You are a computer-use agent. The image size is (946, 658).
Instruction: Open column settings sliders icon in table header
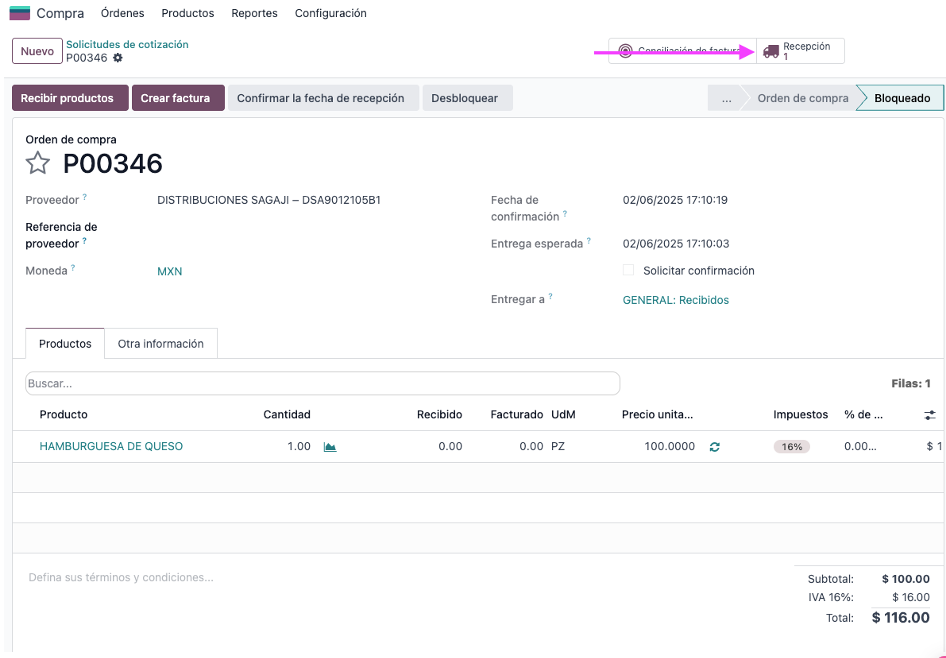tap(930, 415)
